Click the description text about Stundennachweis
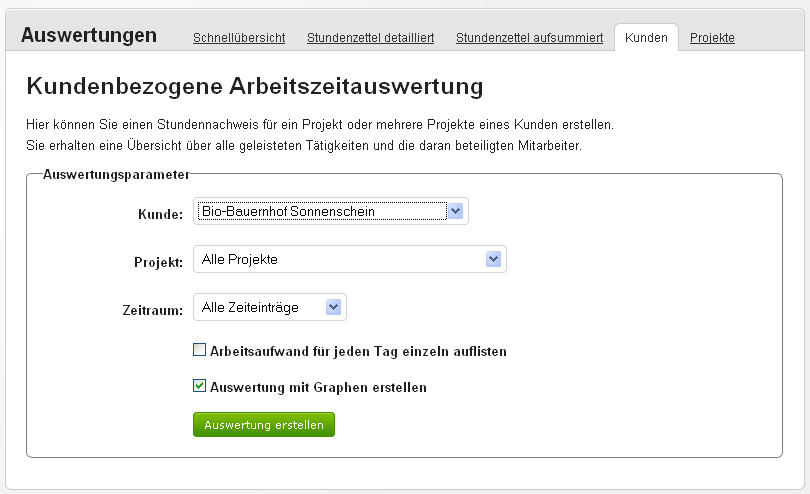This screenshot has height=494, width=810. tap(319, 126)
